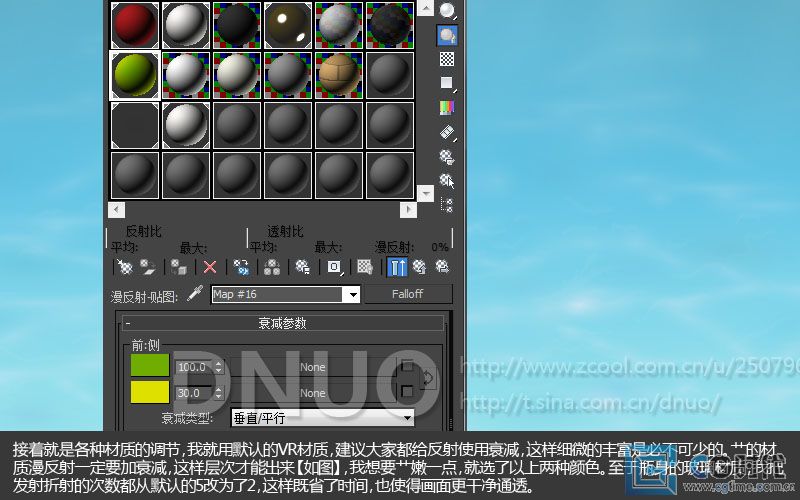The height and width of the screenshot is (500, 800).
Task: Toggle the checkbox on the 100.0 map row
Action: tap(407, 366)
